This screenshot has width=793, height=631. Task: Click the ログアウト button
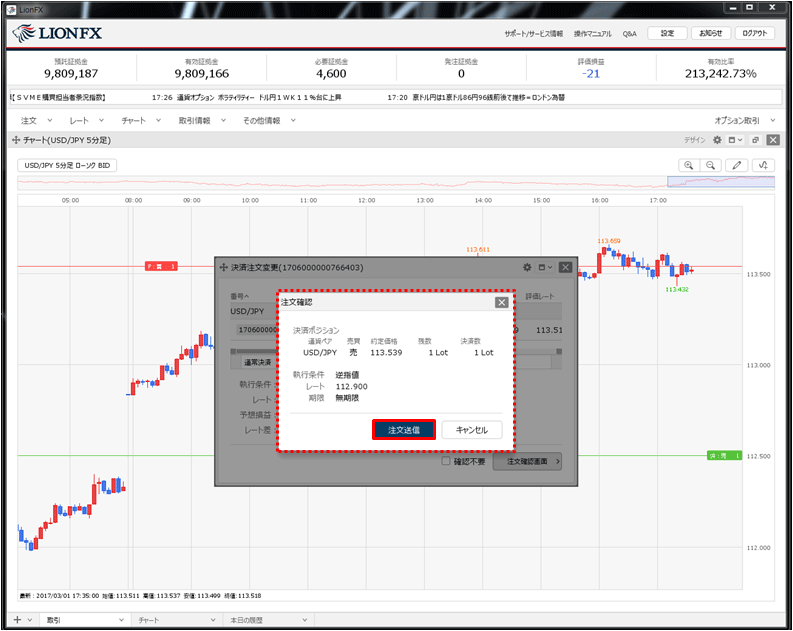point(755,33)
